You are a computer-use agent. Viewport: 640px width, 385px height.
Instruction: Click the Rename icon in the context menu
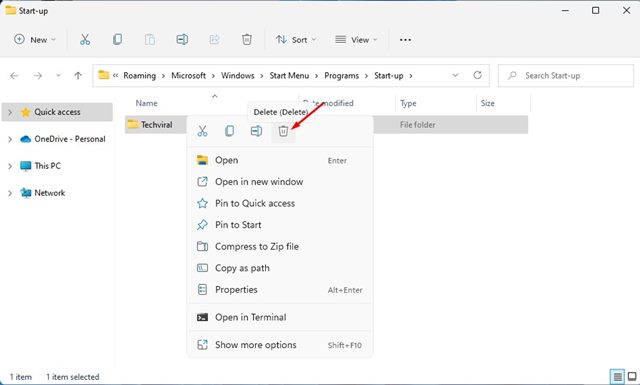256,131
